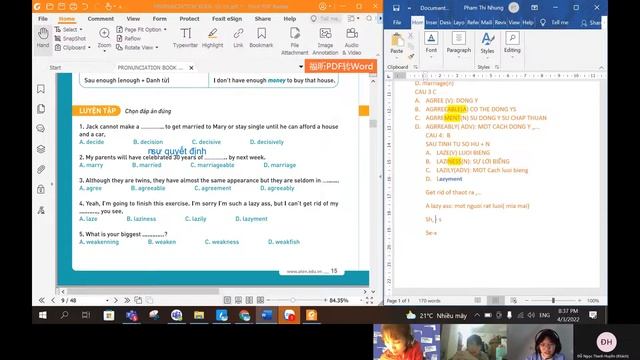Click Share button in Word
The width and height of the screenshot is (640, 360).
click(x=591, y=22)
